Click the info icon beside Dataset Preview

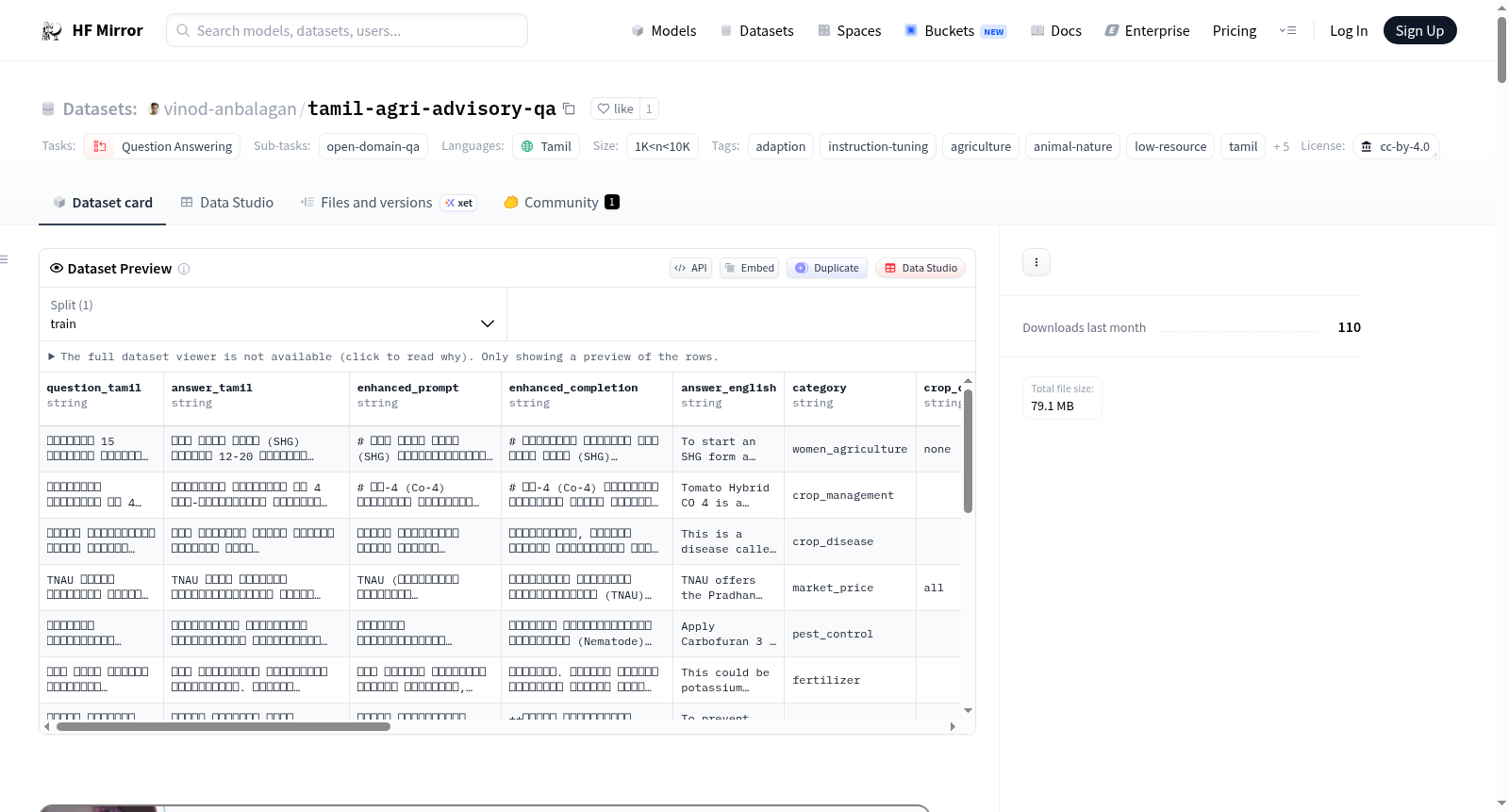[184, 269]
